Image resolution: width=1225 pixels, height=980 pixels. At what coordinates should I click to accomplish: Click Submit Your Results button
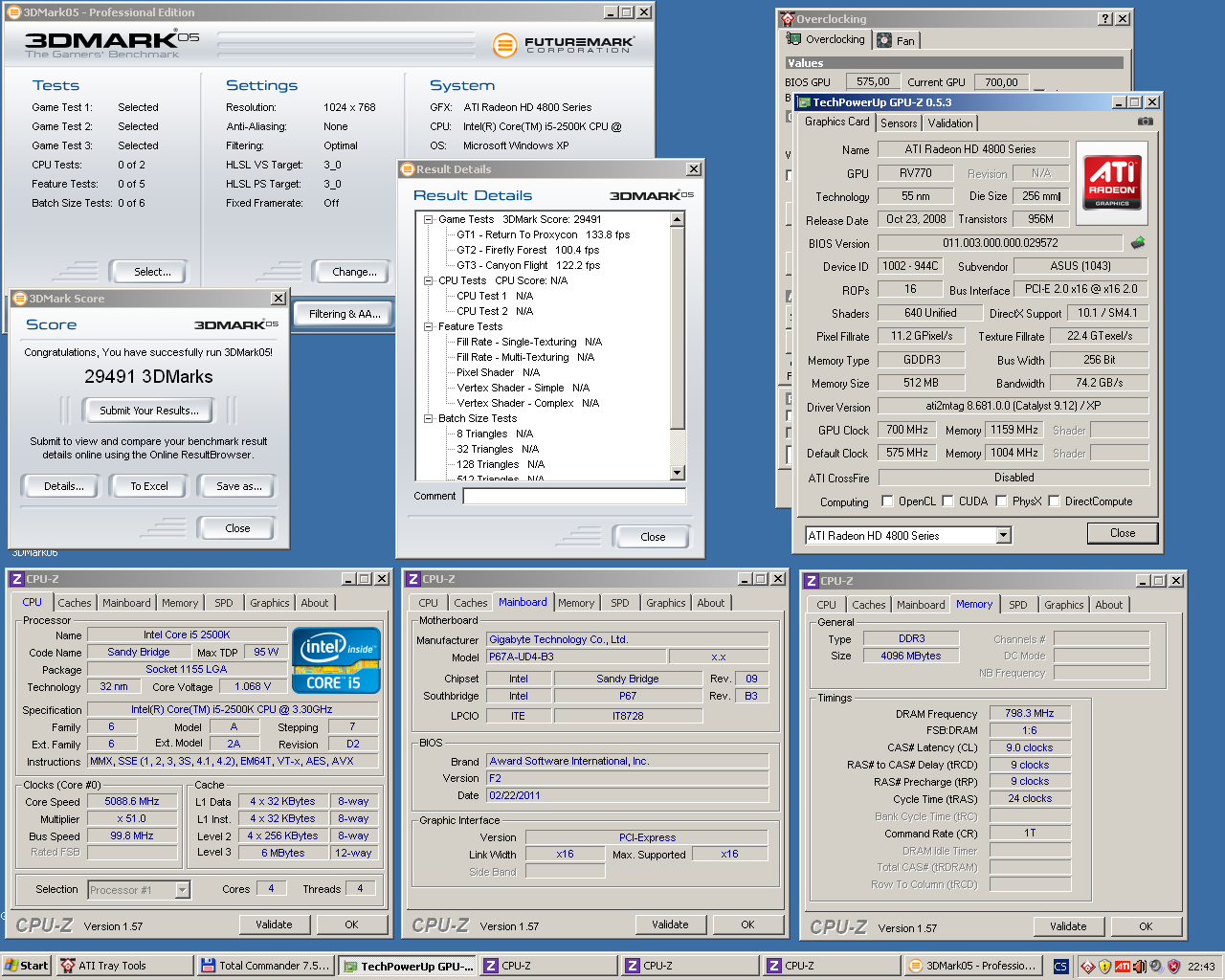(x=149, y=411)
